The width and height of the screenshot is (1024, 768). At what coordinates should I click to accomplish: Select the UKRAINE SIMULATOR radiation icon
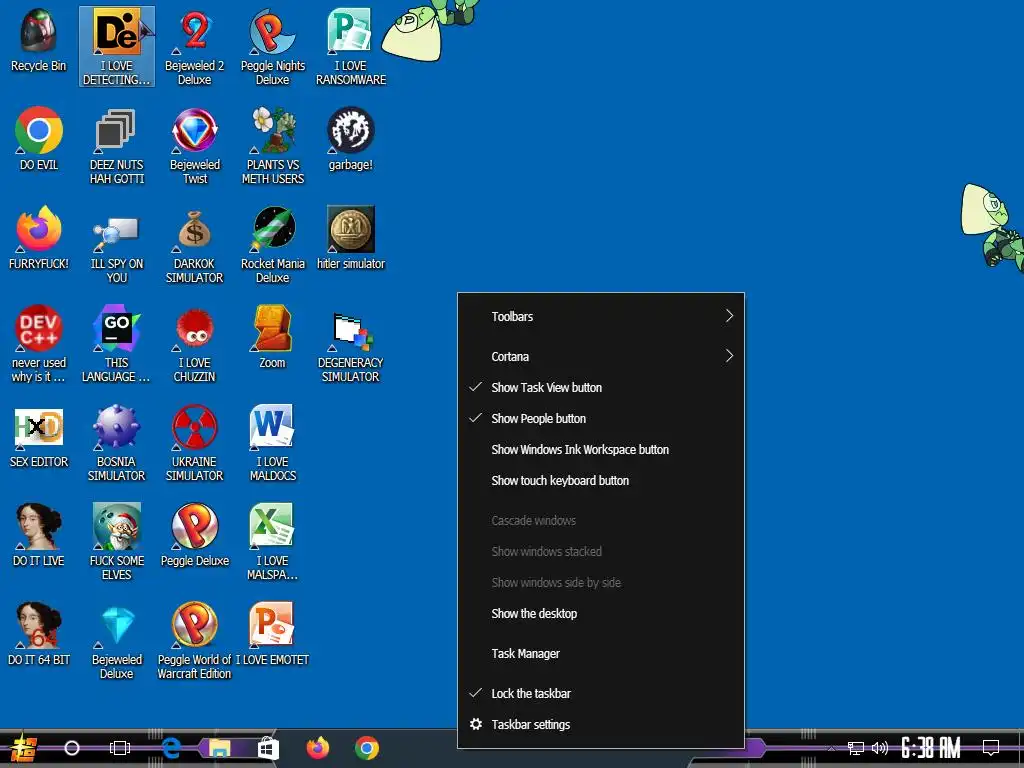point(195,443)
